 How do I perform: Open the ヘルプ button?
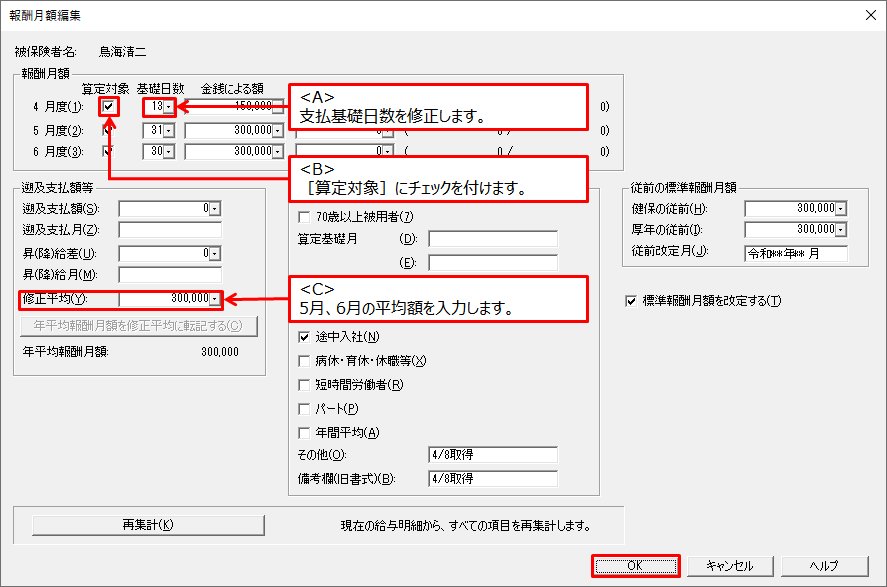point(824,566)
